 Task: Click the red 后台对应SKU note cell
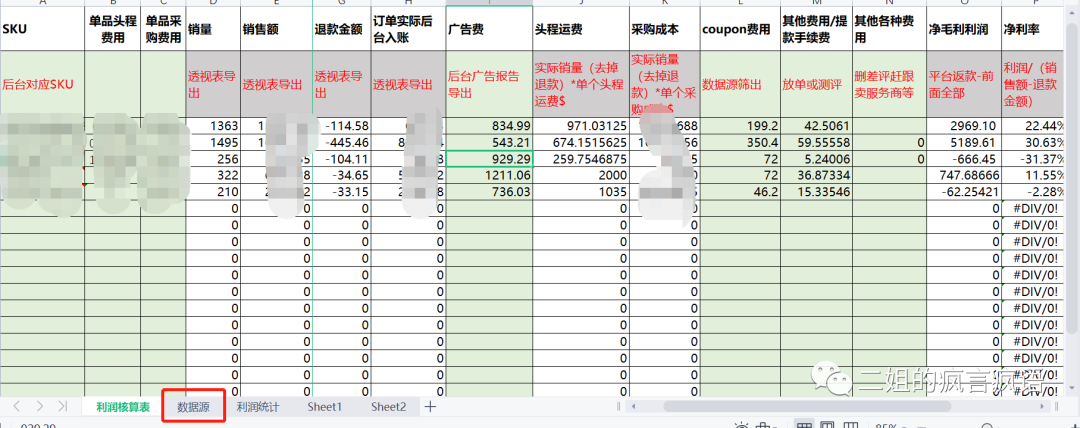click(x=43, y=84)
